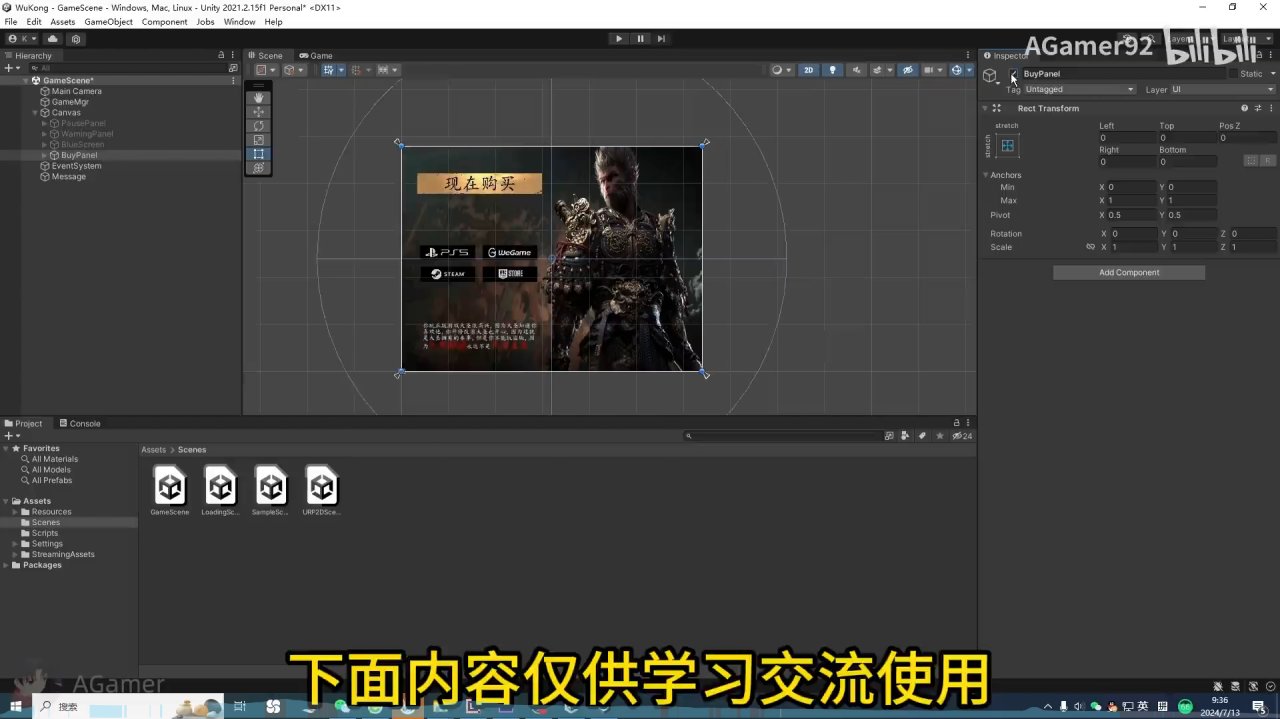Open the GameObject menu
1280x719 pixels.
click(x=108, y=22)
